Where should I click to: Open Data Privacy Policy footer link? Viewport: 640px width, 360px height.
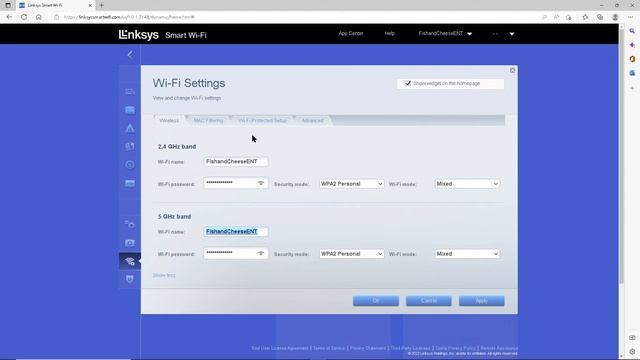point(455,348)
